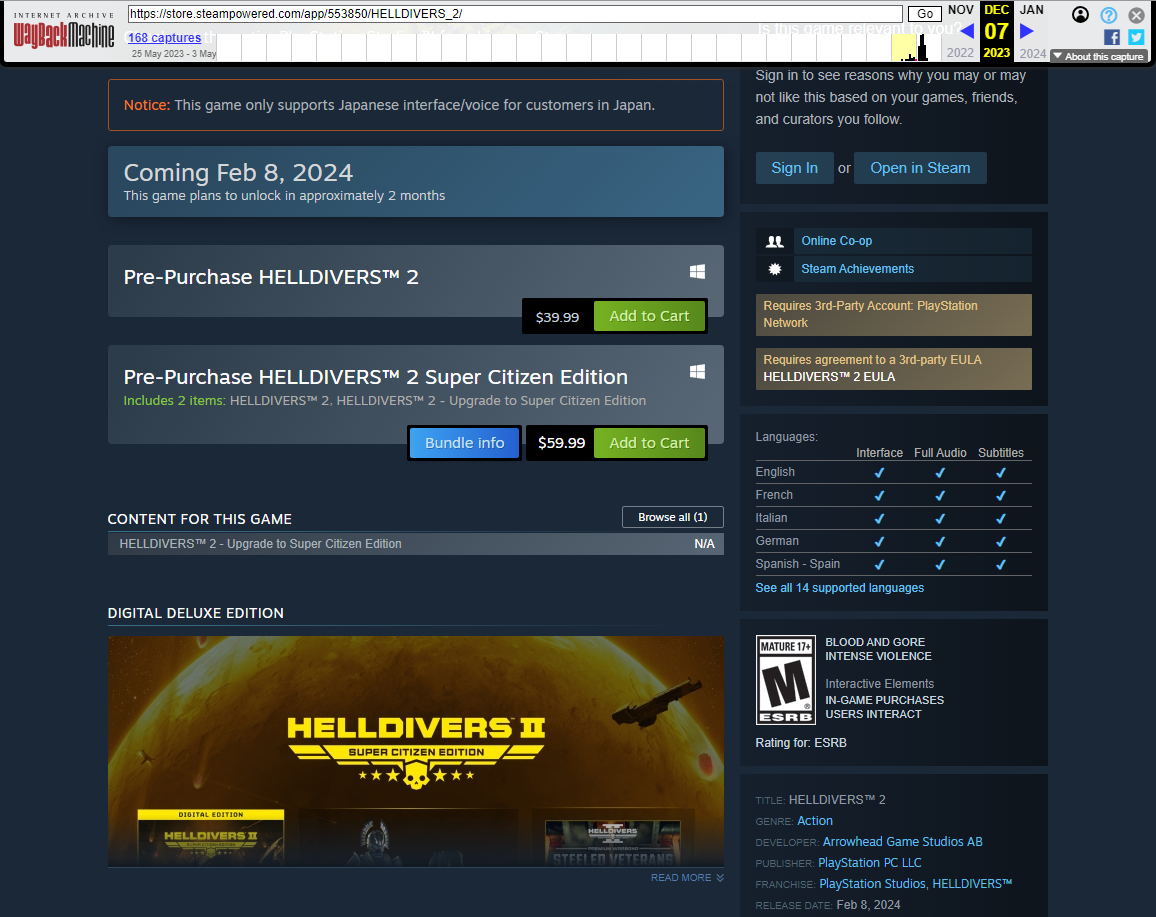Close the Wayback toolbar
The height and width of the screenshot is (917, 1156).
(x=1136, y=15)
